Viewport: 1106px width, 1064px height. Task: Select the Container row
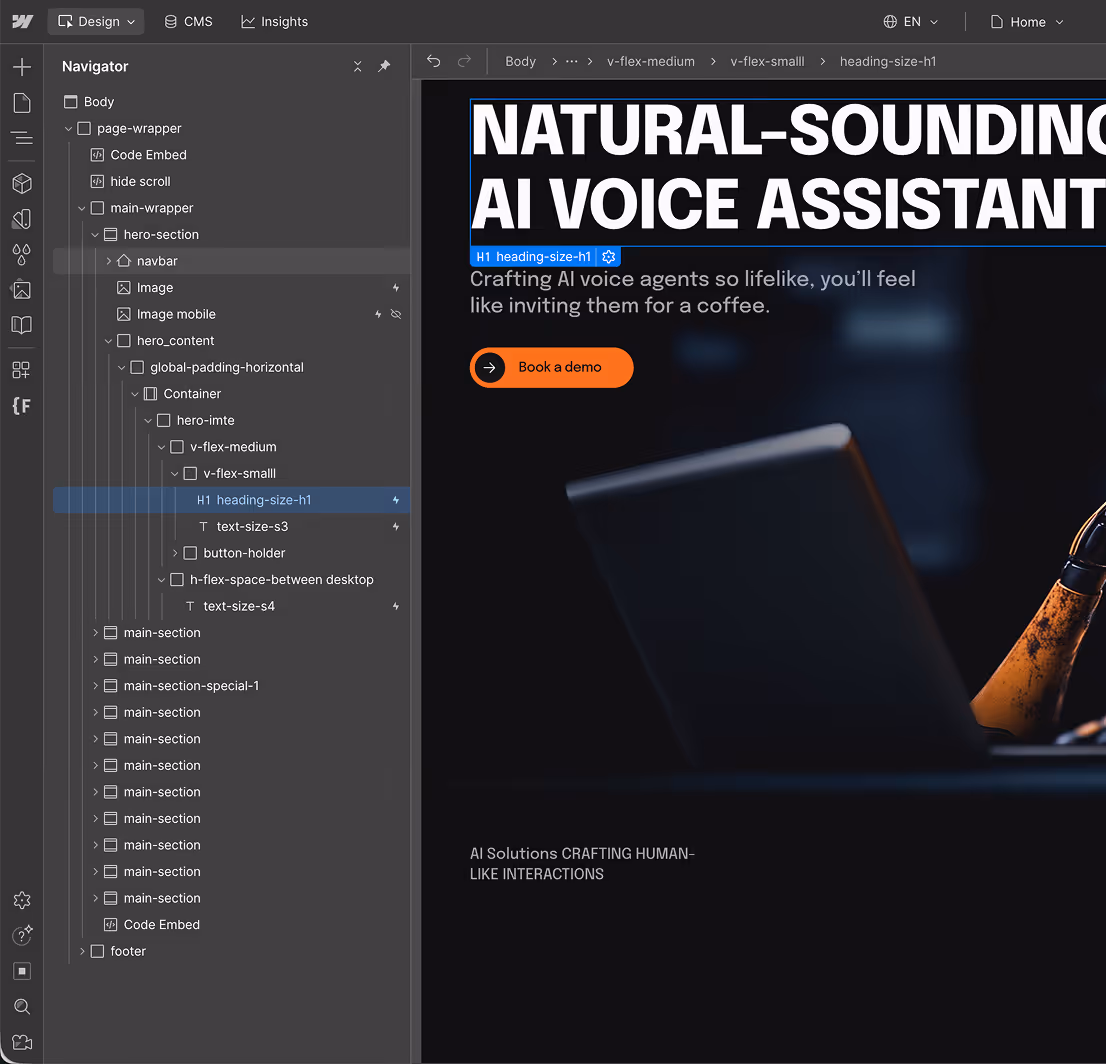coord(231,394)
